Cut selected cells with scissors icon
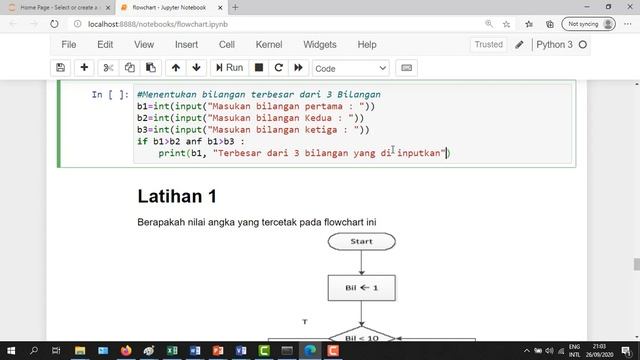Image resolution: width=640 pixels, height=360 pixels. (108, 68)
